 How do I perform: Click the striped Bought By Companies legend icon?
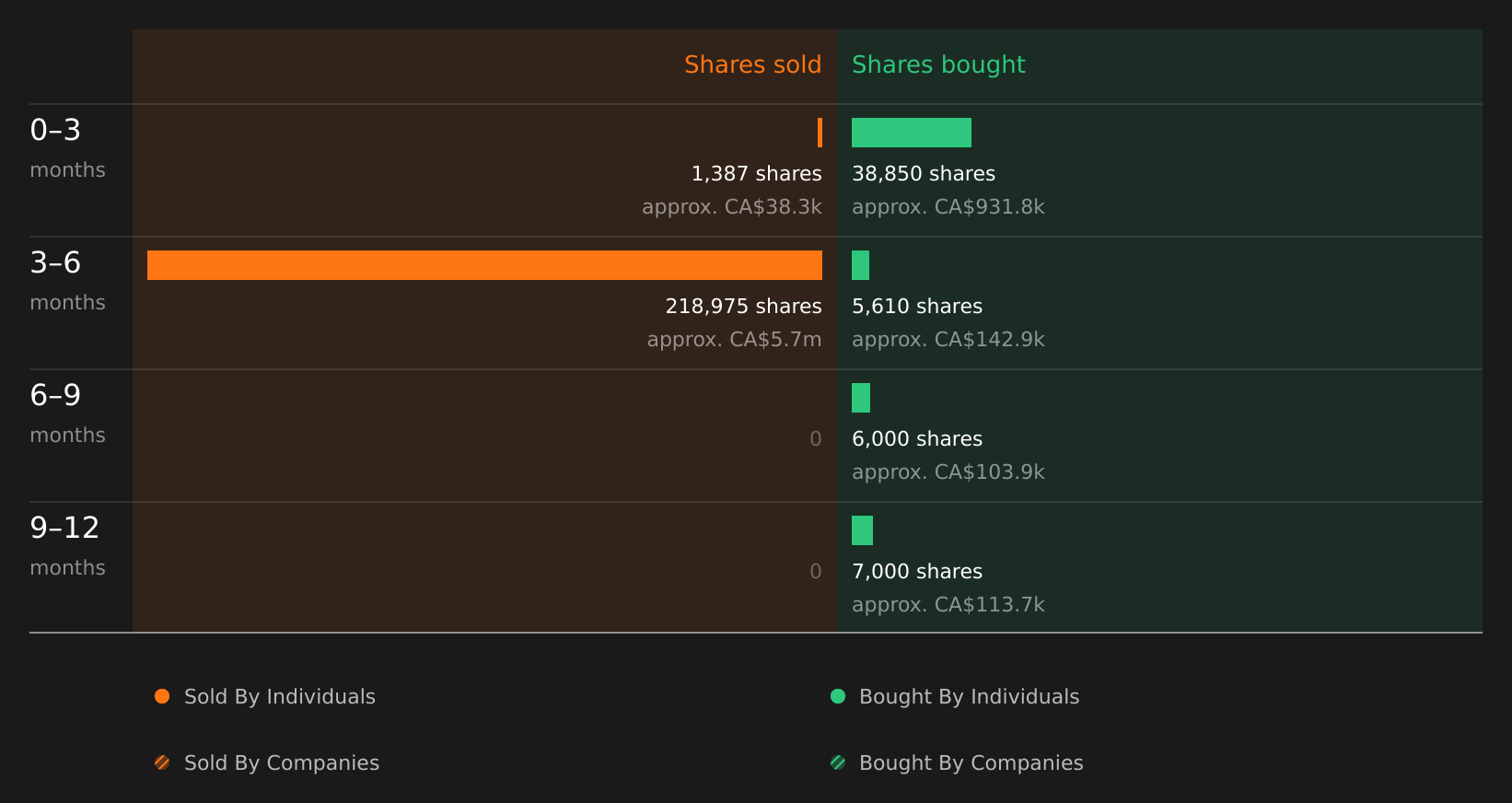[838, 762]
